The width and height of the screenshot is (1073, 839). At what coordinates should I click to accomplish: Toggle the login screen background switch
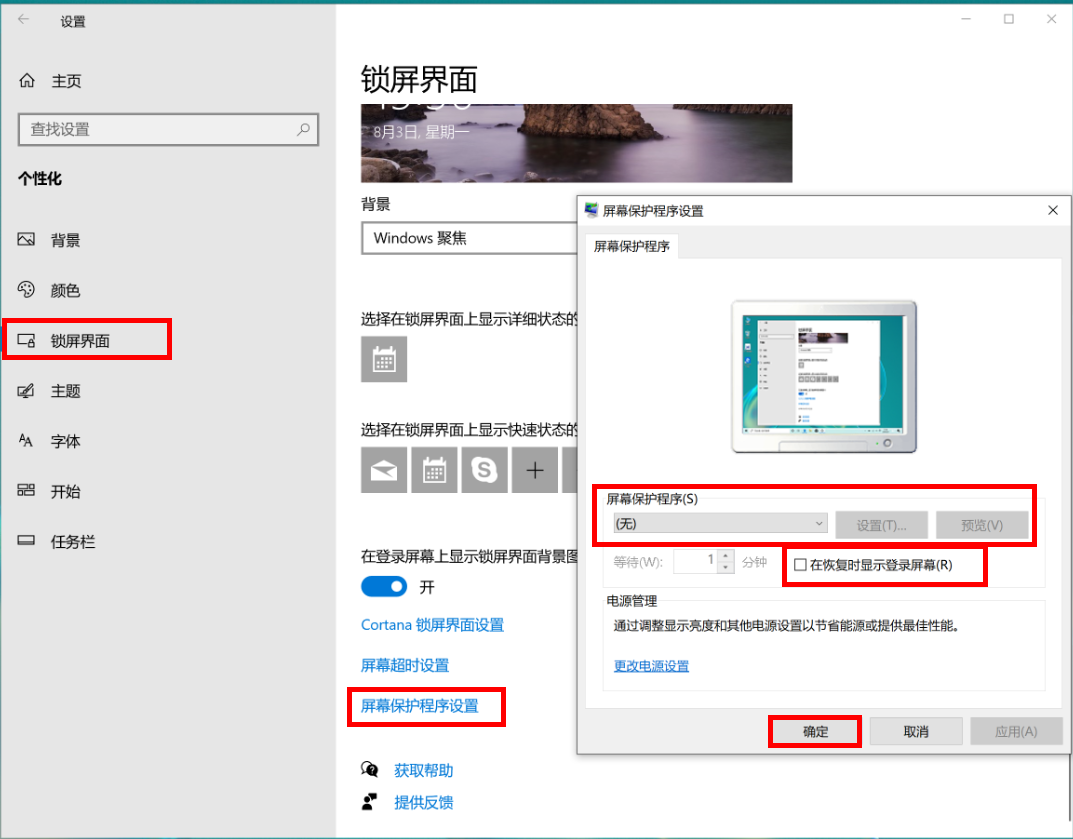coord(384,586)
